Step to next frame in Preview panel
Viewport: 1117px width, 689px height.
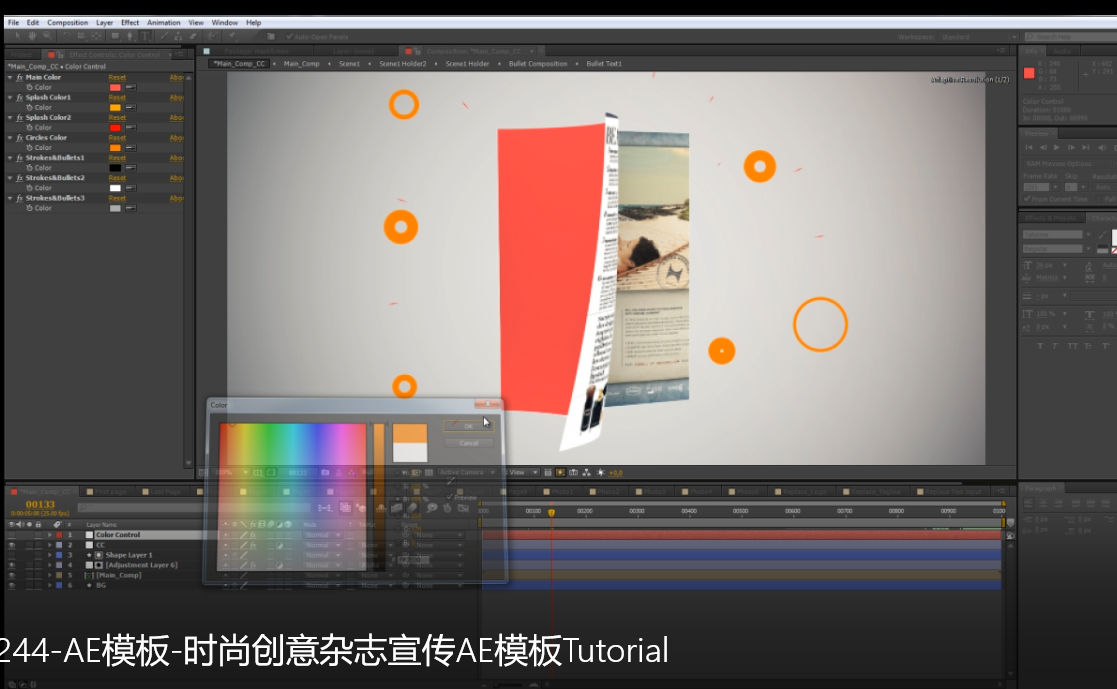[1071, 147]
